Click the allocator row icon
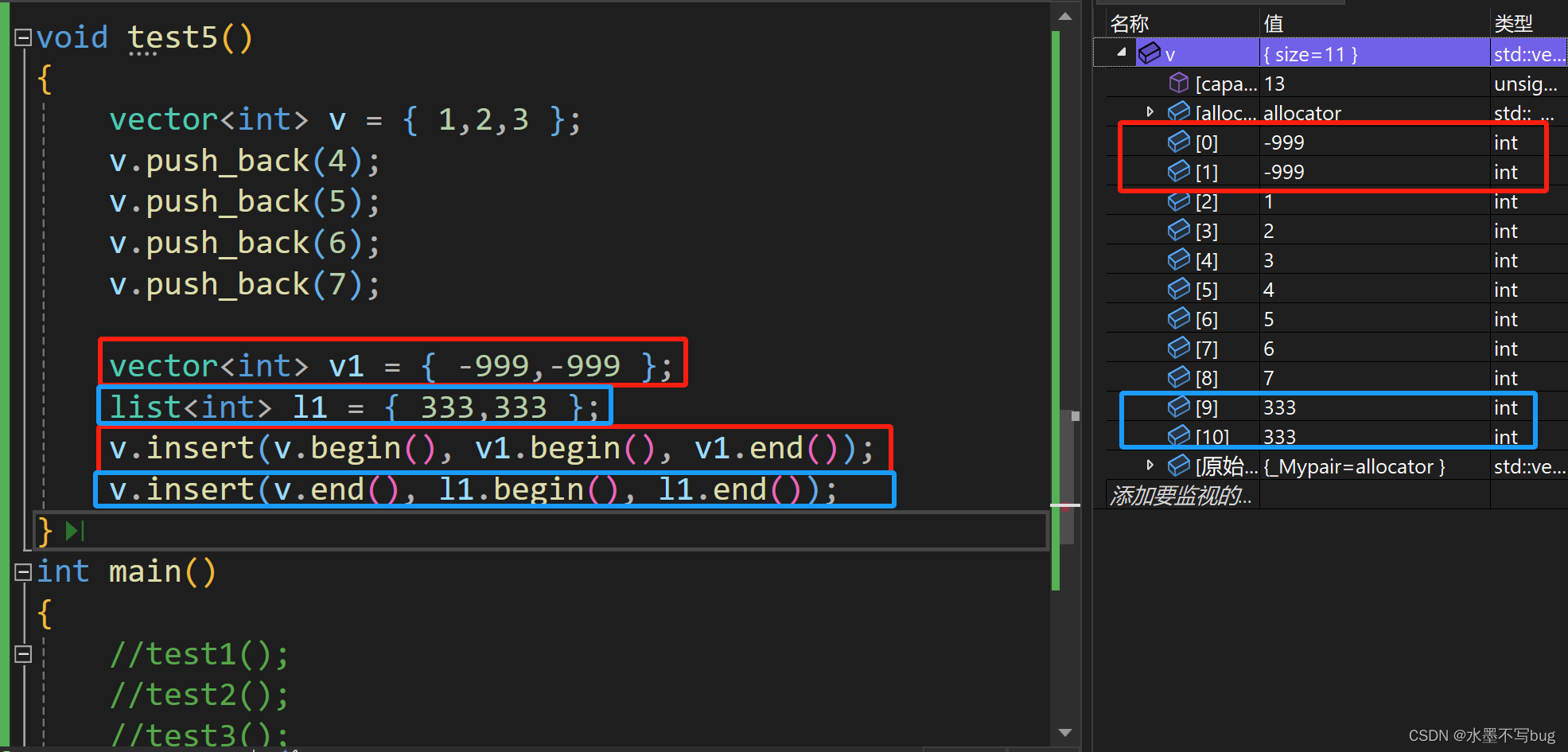This screenshot has width=1568, height=752. coord(1178,112)
